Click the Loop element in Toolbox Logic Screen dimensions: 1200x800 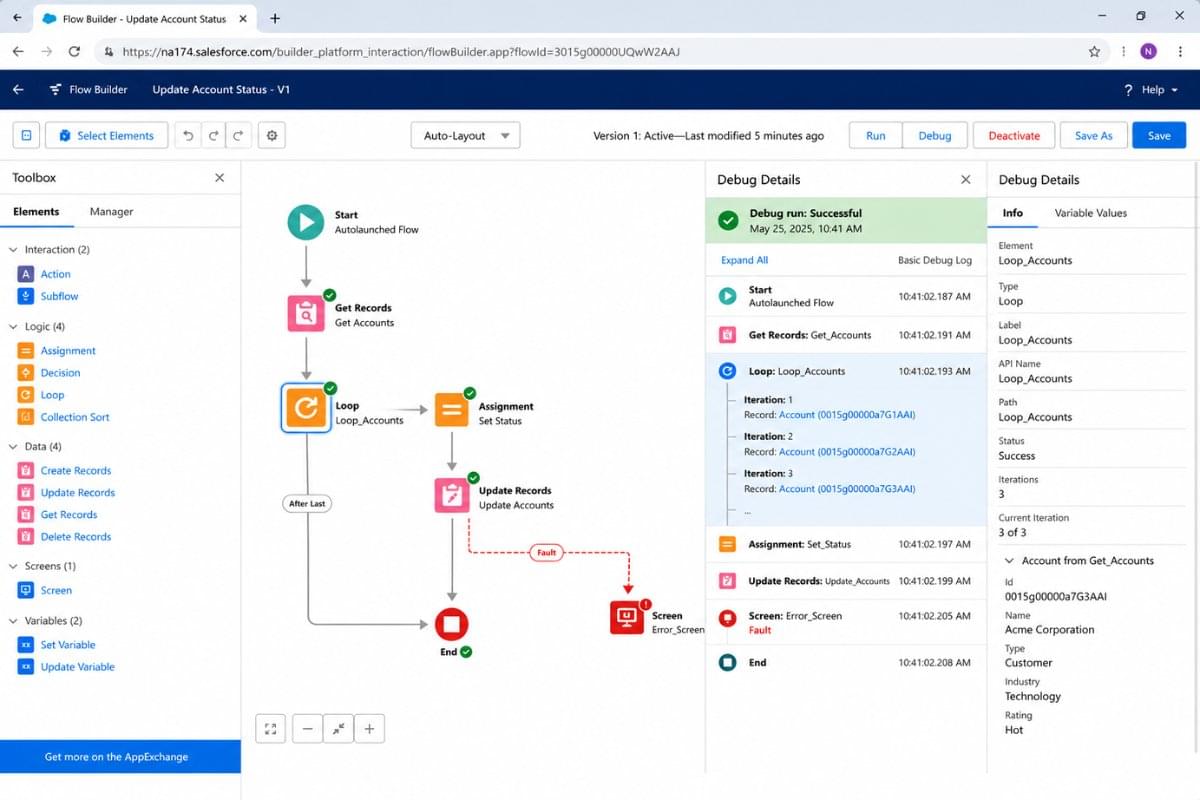[52, 395]
